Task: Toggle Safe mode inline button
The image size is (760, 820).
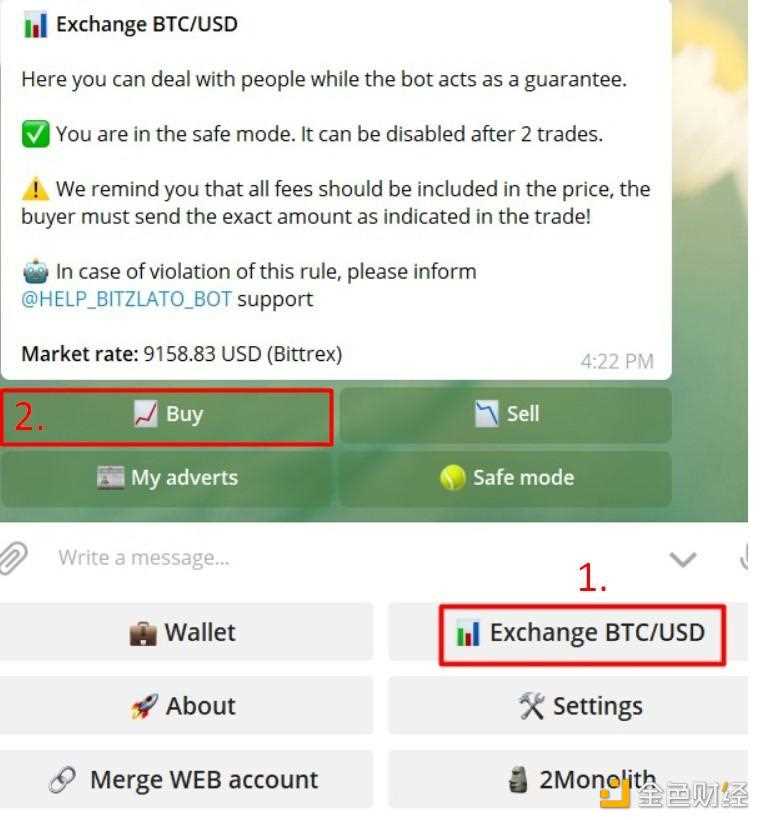Action: pos(506,479)
